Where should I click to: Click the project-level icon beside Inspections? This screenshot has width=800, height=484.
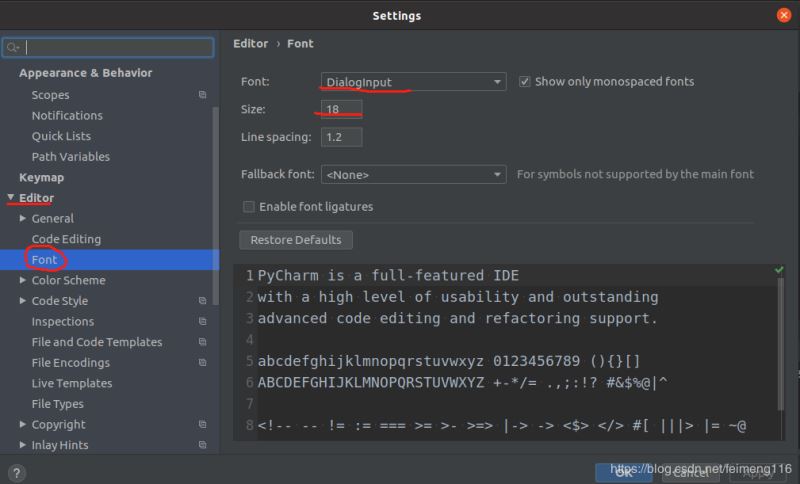pyautogui.click(x=202, y=322)
